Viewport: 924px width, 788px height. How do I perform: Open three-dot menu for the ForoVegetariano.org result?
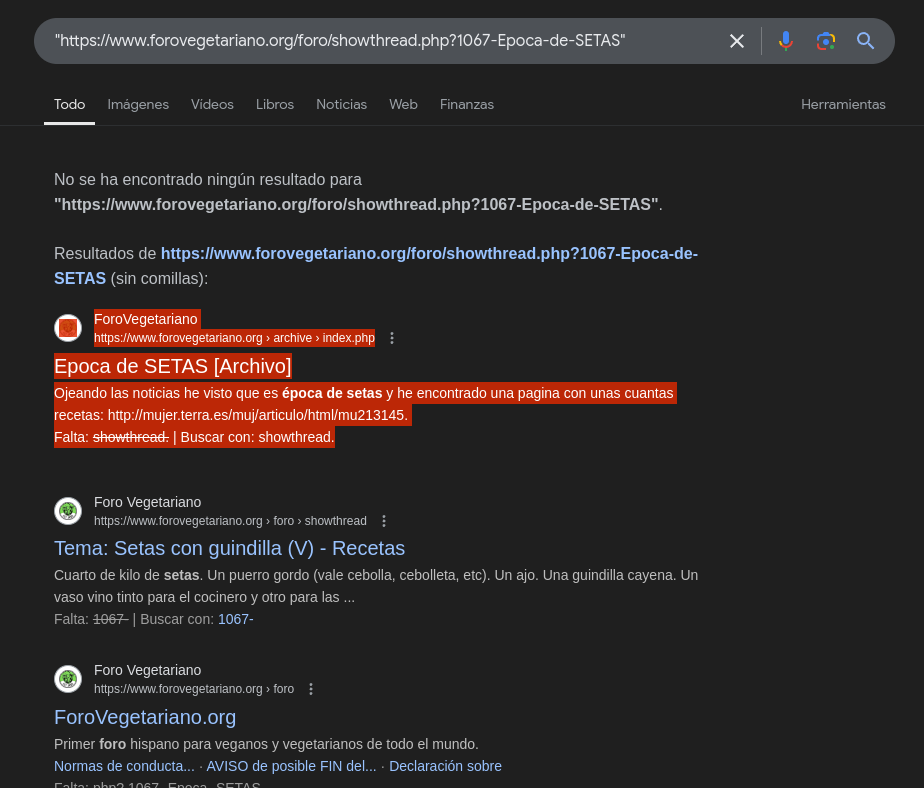311,689
